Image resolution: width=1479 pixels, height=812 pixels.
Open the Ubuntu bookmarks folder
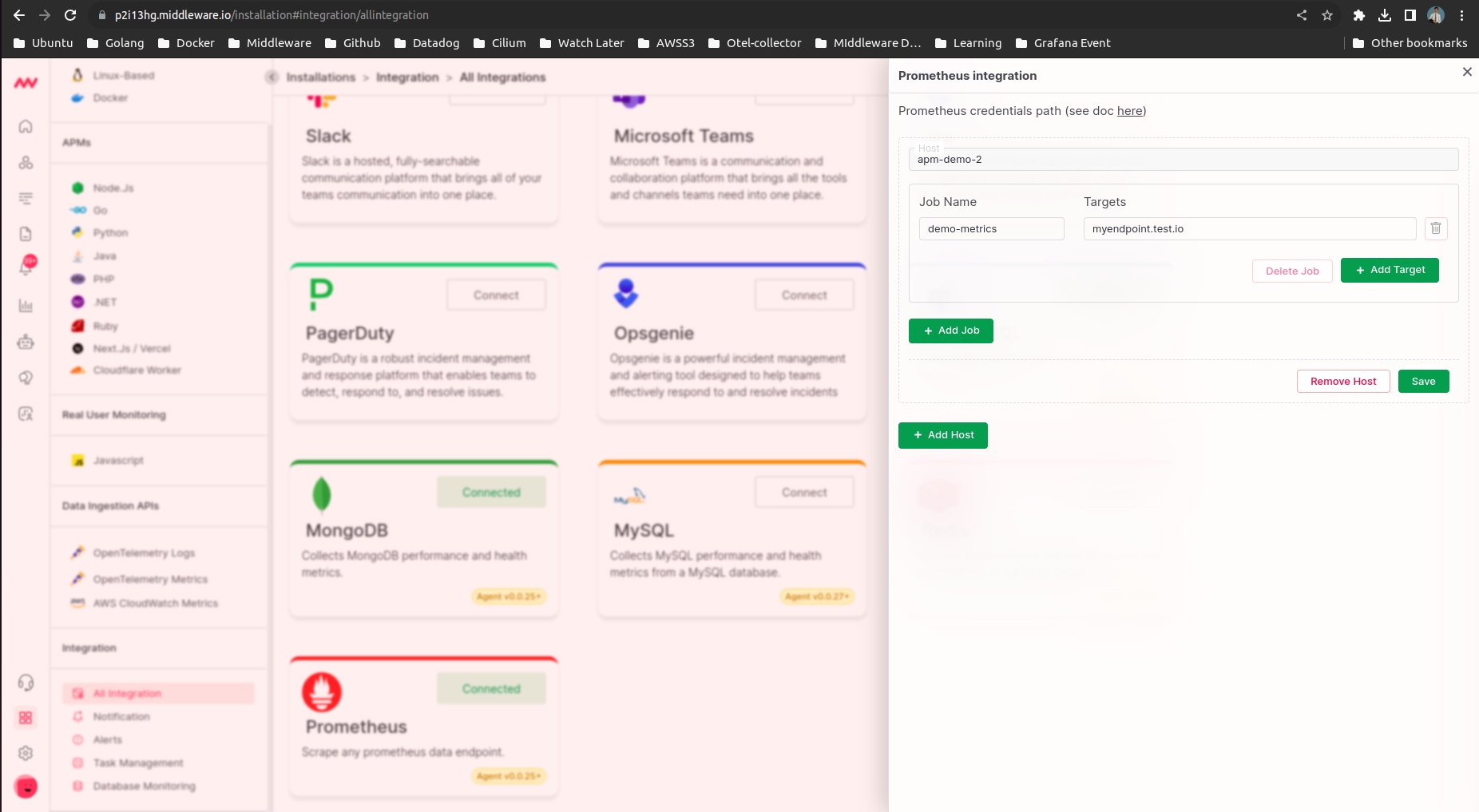point(44,43)
